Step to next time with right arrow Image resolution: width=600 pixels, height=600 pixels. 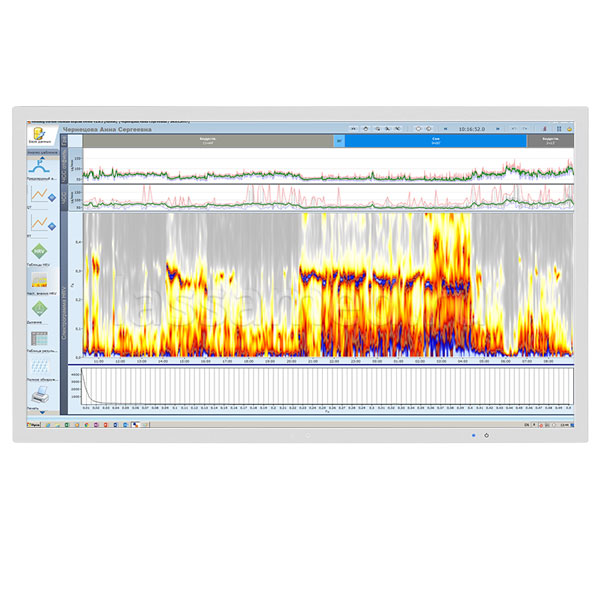point(497,129)
